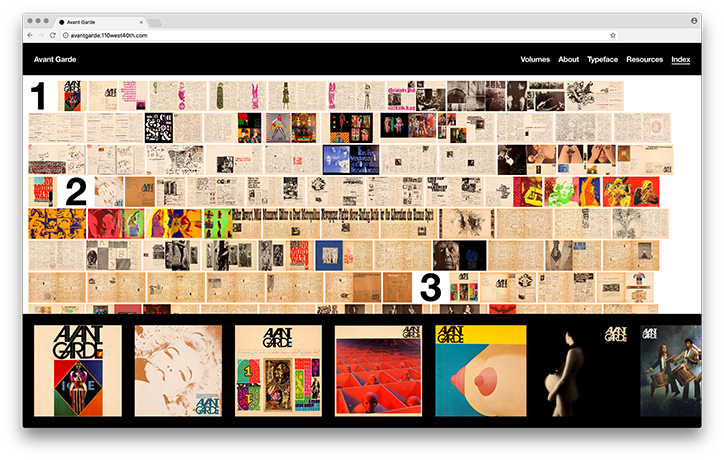Image resolution: width=724 pixels, height=460 pixels.
Task: Open the About page link
Action: click(x=568, y=59)
